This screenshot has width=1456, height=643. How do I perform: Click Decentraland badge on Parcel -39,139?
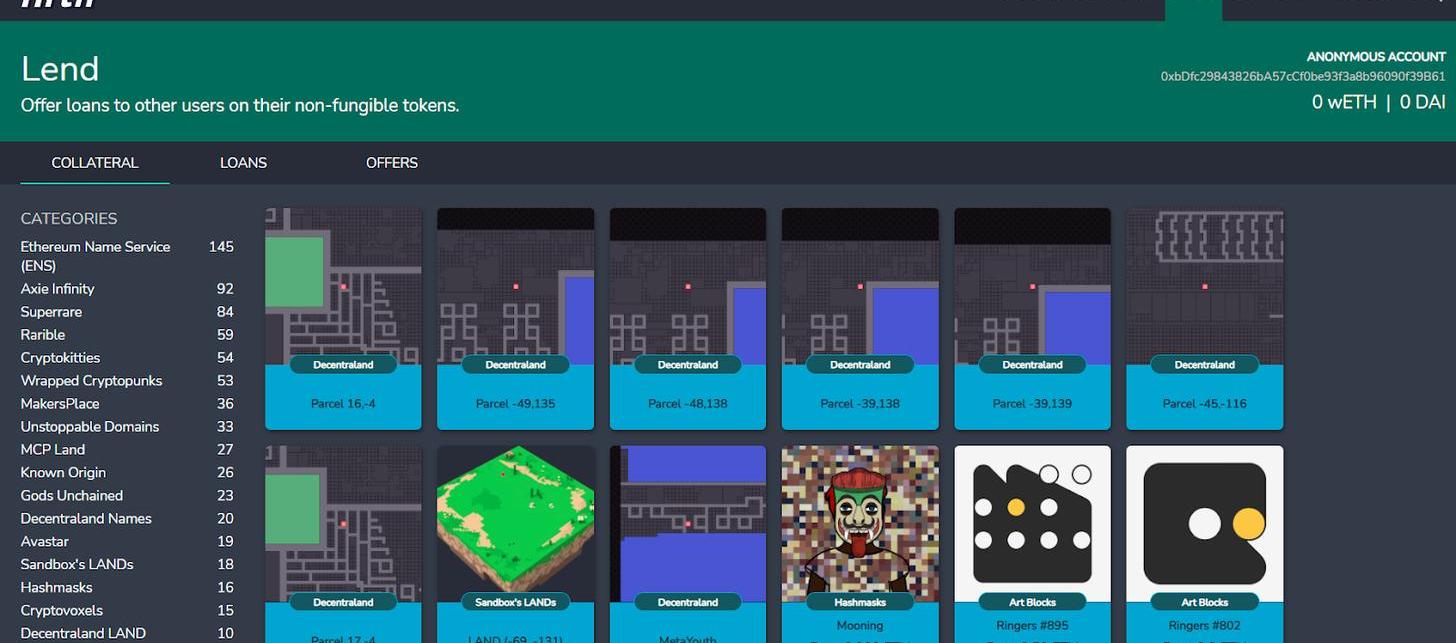pos(1032,365)
